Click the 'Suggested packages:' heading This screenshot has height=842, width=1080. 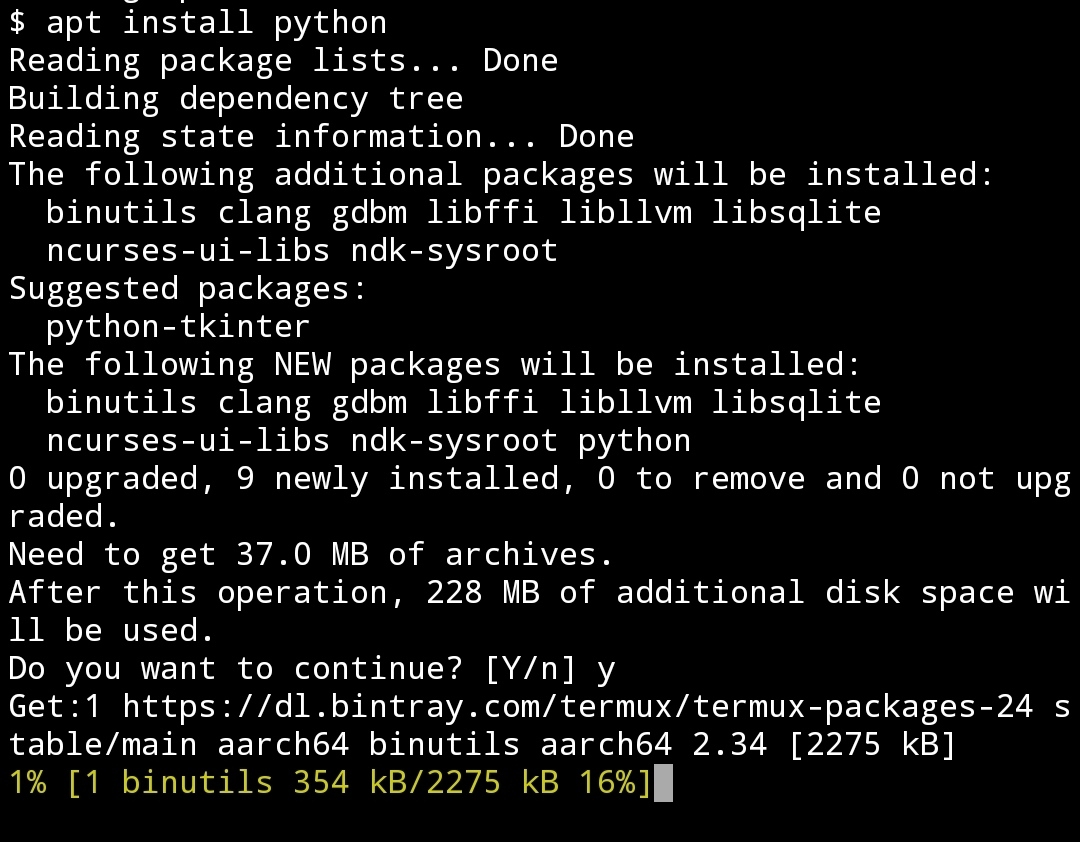187,289
